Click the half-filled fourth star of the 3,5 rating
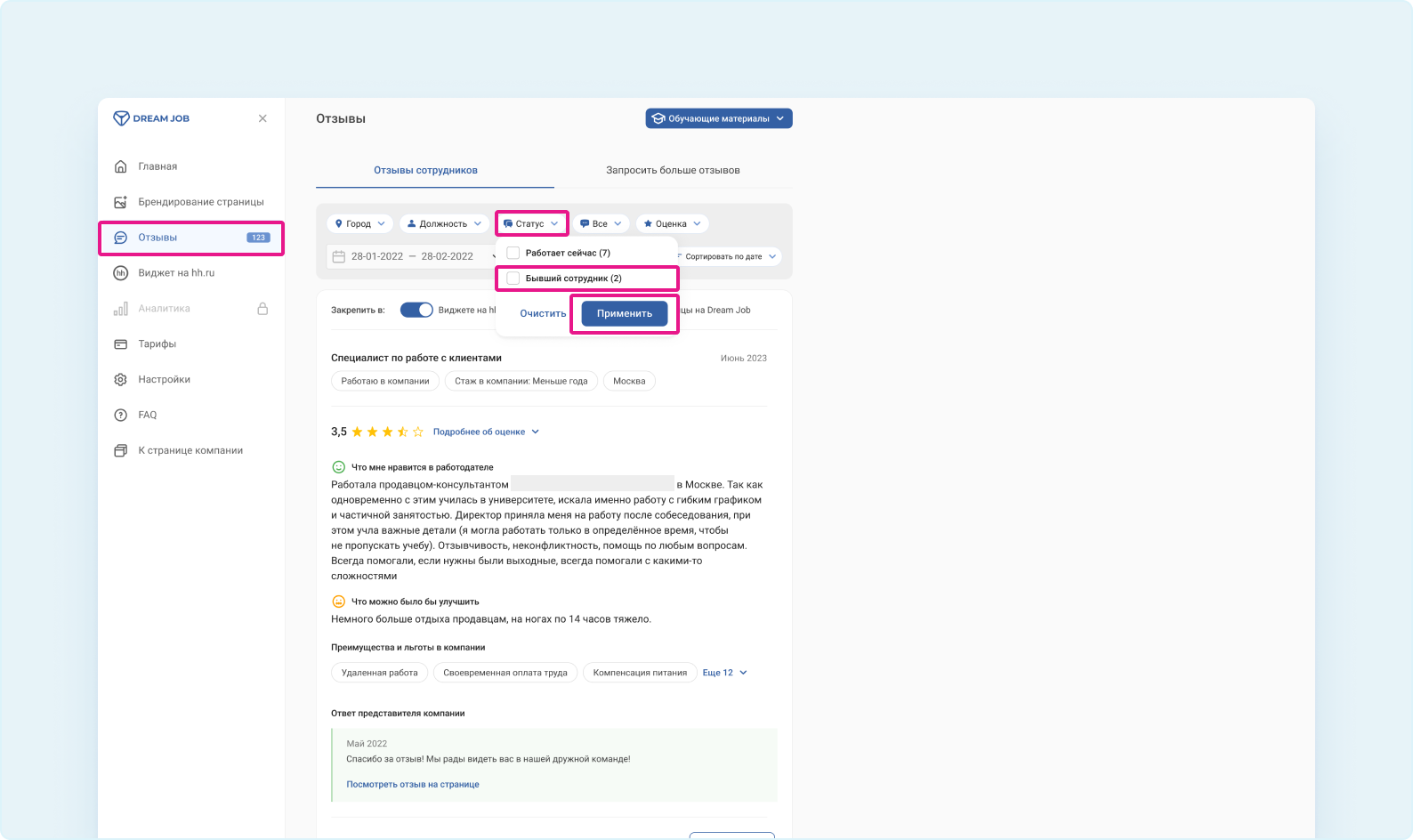1413x840 pixels. tap(402, 432)
